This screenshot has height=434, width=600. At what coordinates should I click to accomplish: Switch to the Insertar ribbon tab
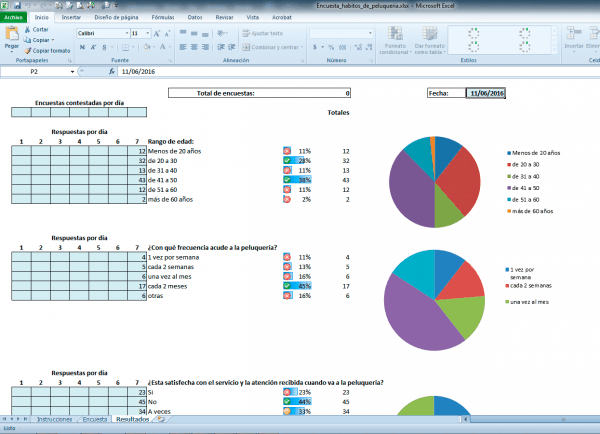click(71, 17)
